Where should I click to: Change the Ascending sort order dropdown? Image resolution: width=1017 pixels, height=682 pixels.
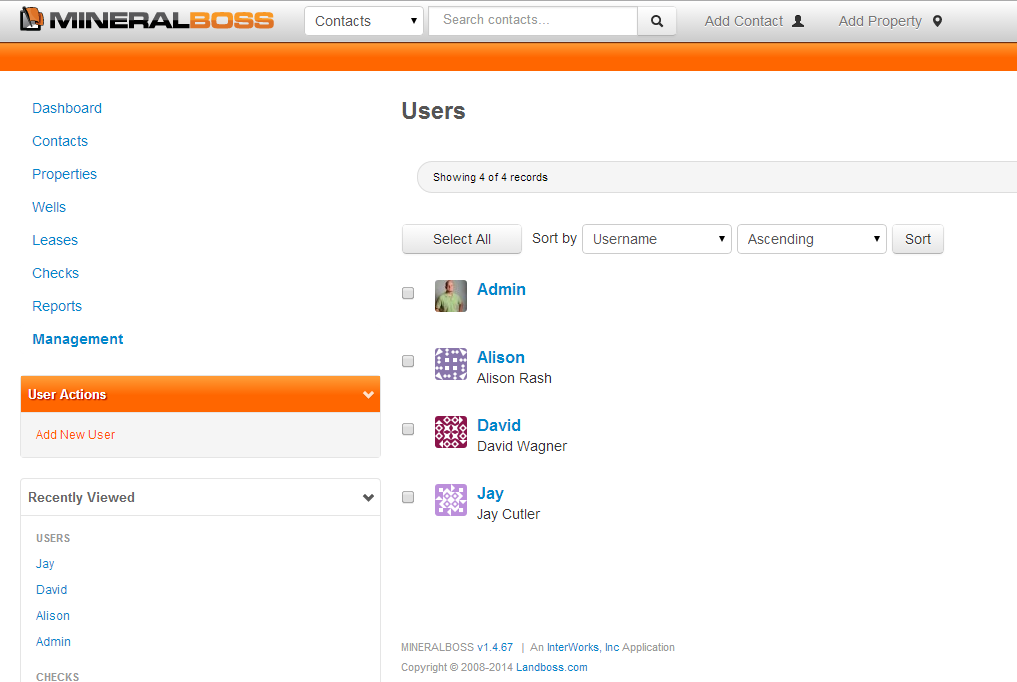(811, 239)
